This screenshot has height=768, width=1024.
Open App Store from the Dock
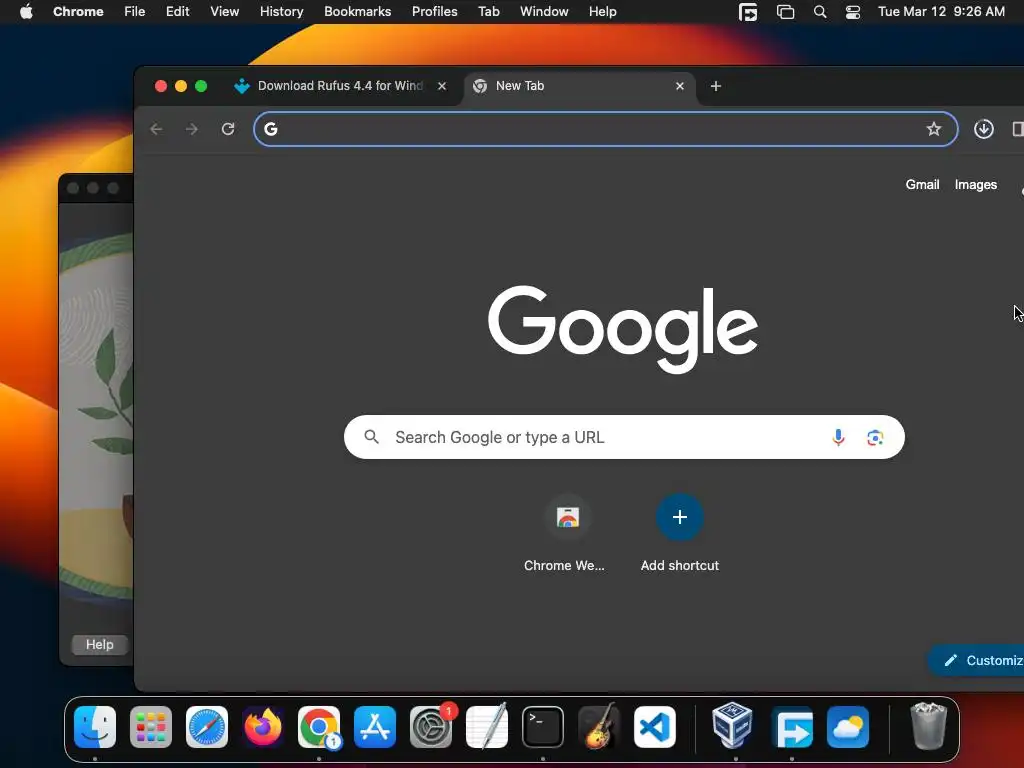[x=375, y=727]
